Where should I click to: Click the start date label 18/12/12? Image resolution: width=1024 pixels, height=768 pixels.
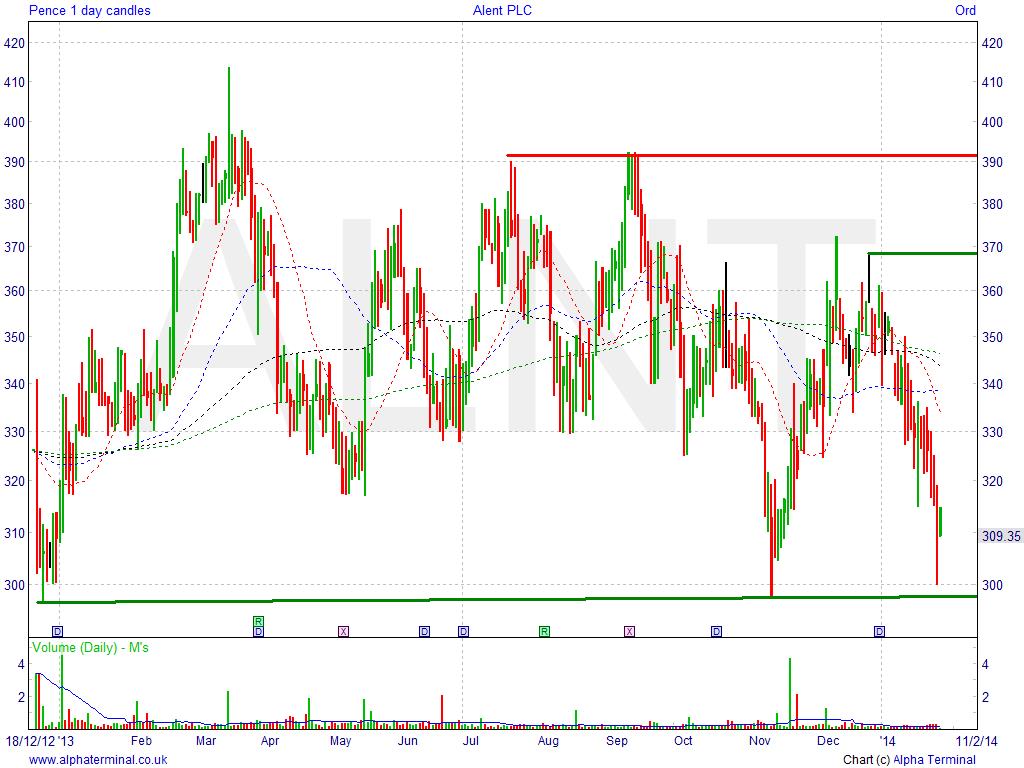point(29,741)
